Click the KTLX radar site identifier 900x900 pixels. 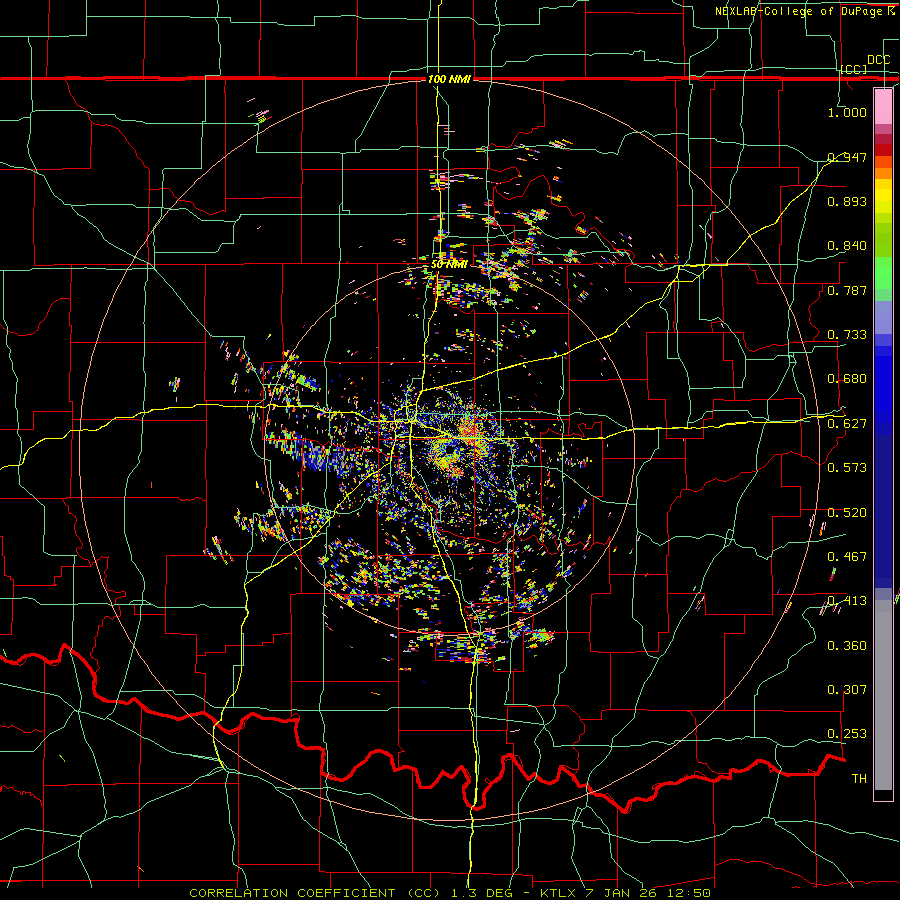click(558, 893)
